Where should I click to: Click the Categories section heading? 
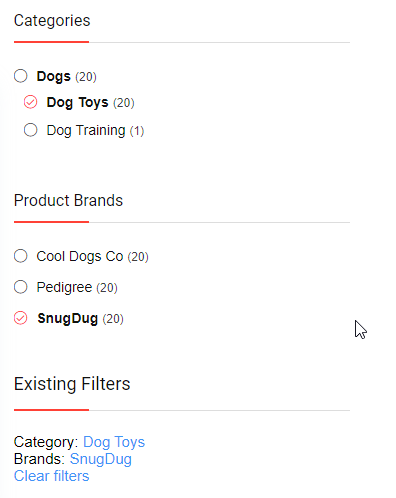click(52, 21)
